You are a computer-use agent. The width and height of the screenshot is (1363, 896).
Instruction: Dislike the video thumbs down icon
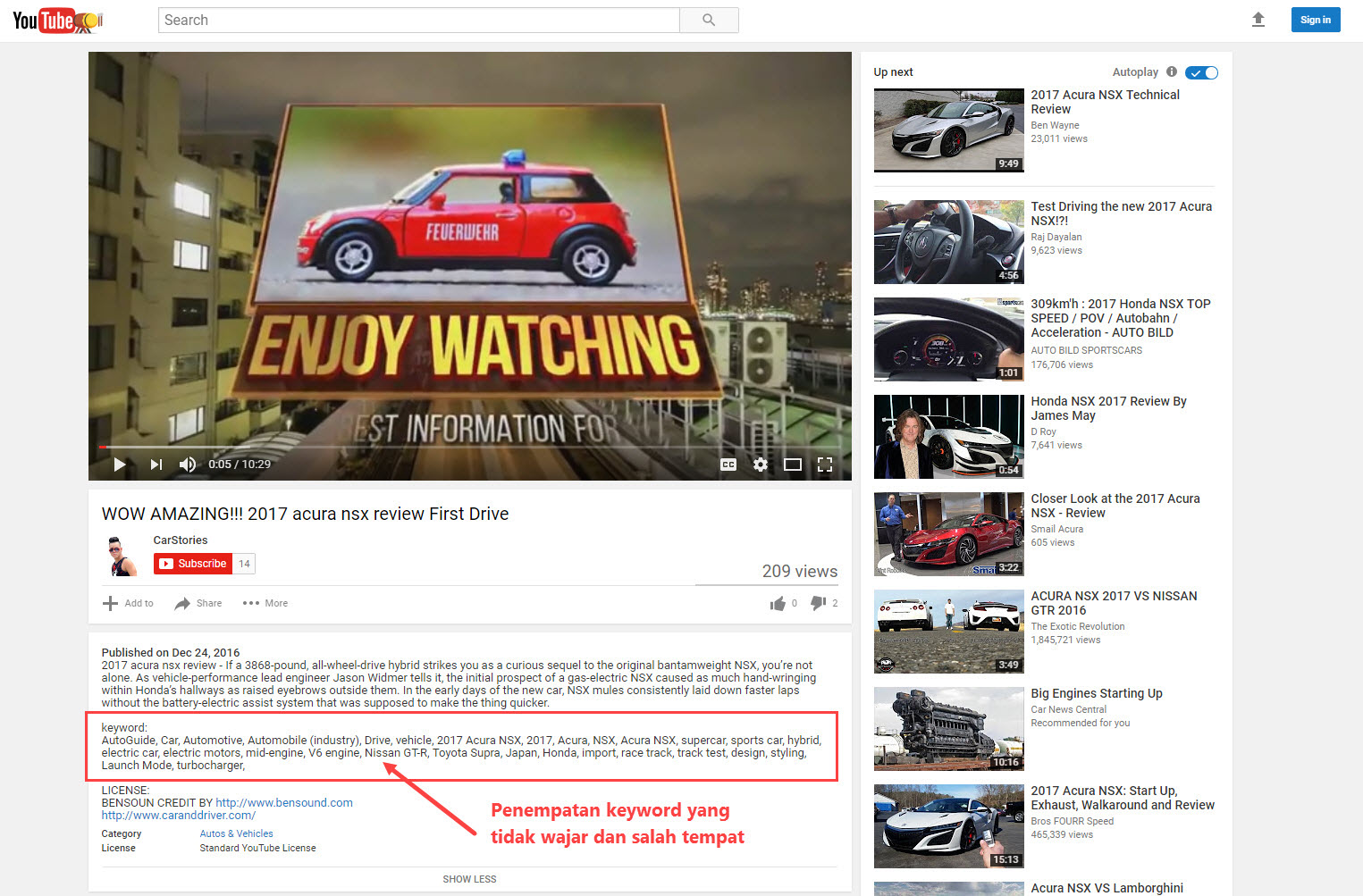point(818,603)
